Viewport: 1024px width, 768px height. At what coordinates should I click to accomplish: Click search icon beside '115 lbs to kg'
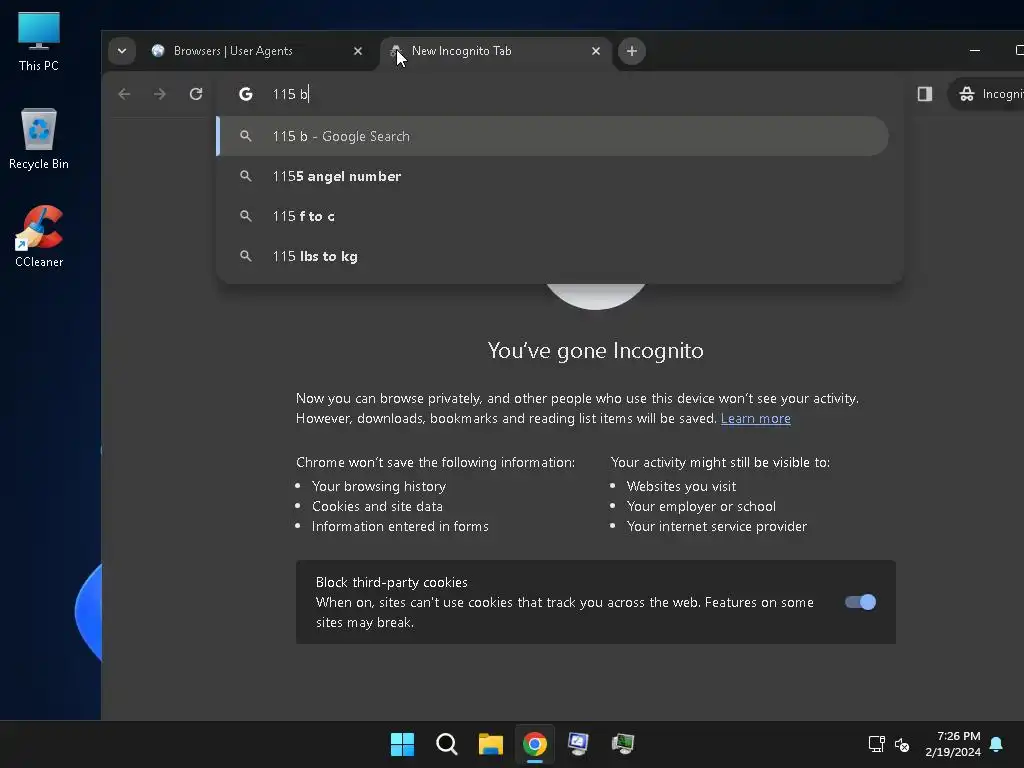click(x=246, y=256)
